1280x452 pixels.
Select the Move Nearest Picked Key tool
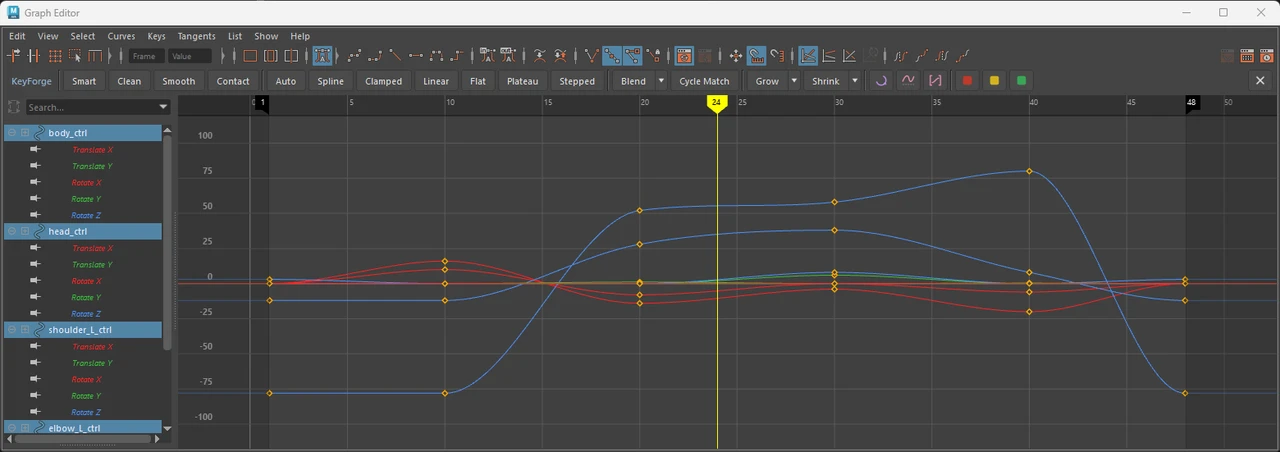click(13, 56)
